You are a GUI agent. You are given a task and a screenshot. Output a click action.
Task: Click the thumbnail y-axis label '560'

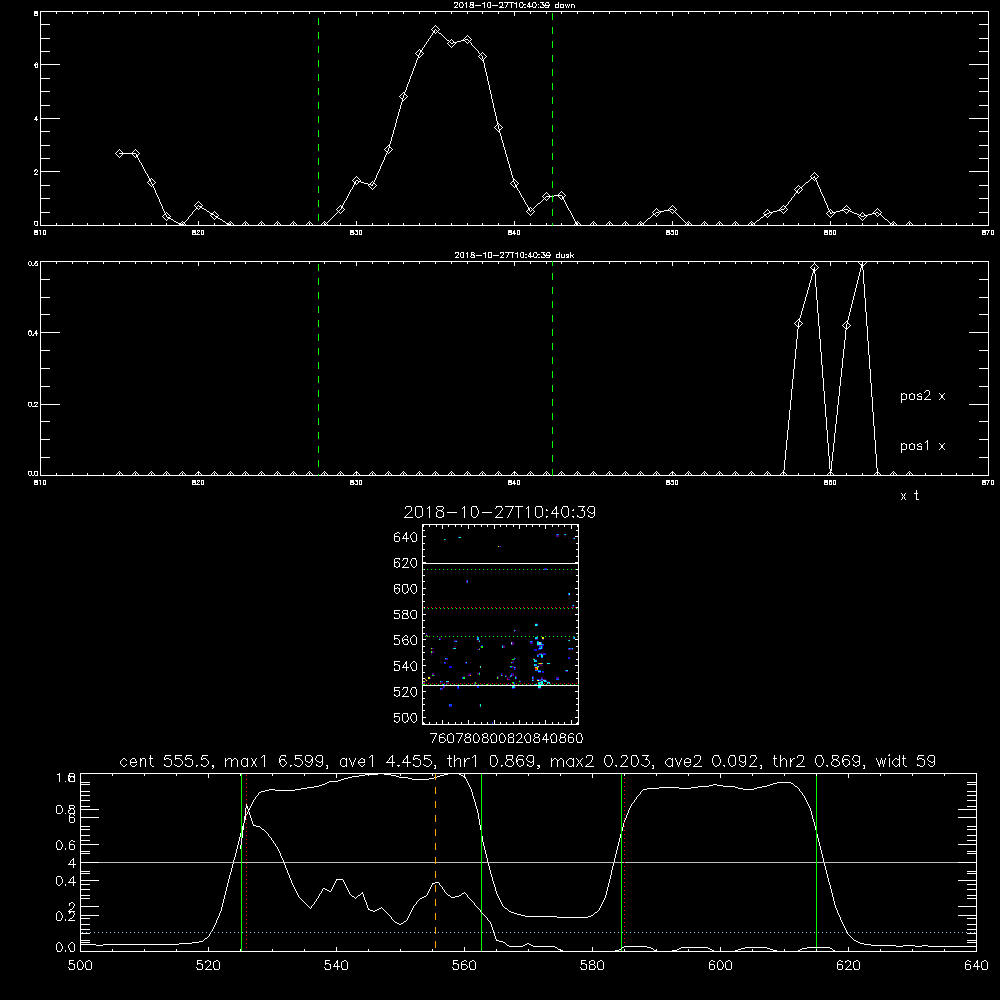click(406, 640)
